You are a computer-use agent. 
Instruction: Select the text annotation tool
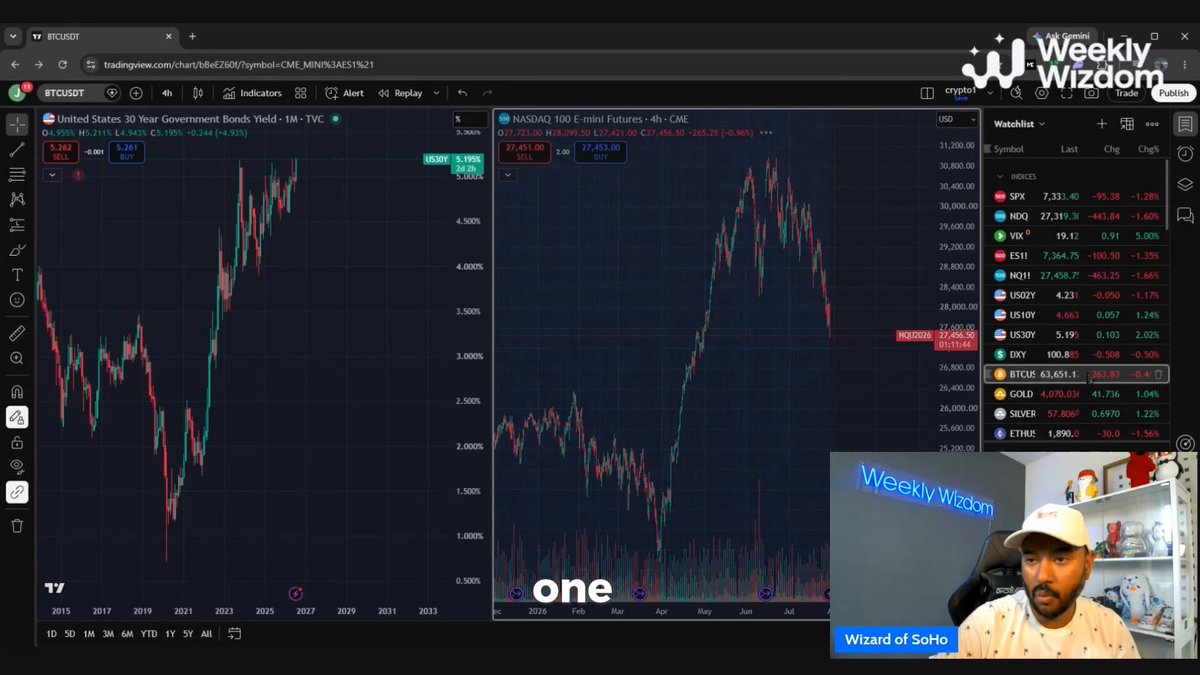pyautogui.click(x=17, y=275)
